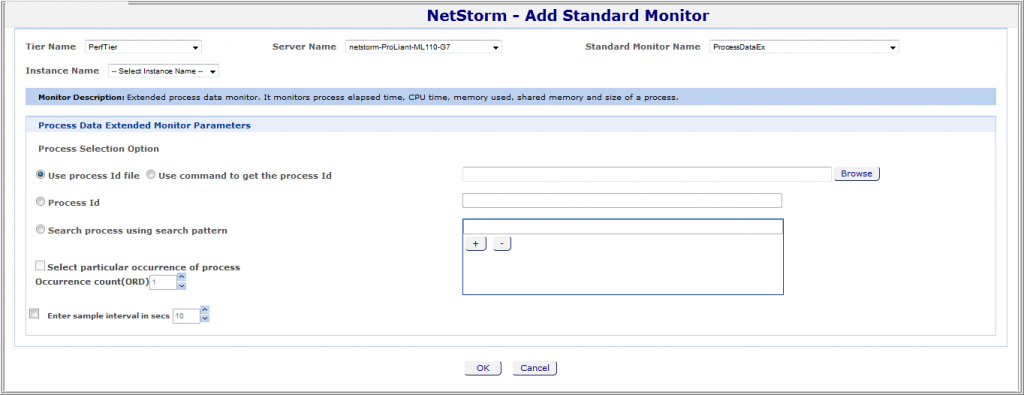The height and width of the screenshot is (395, 1024).
Task: Increase the Occurrence count value
Action: coord(182,277)
